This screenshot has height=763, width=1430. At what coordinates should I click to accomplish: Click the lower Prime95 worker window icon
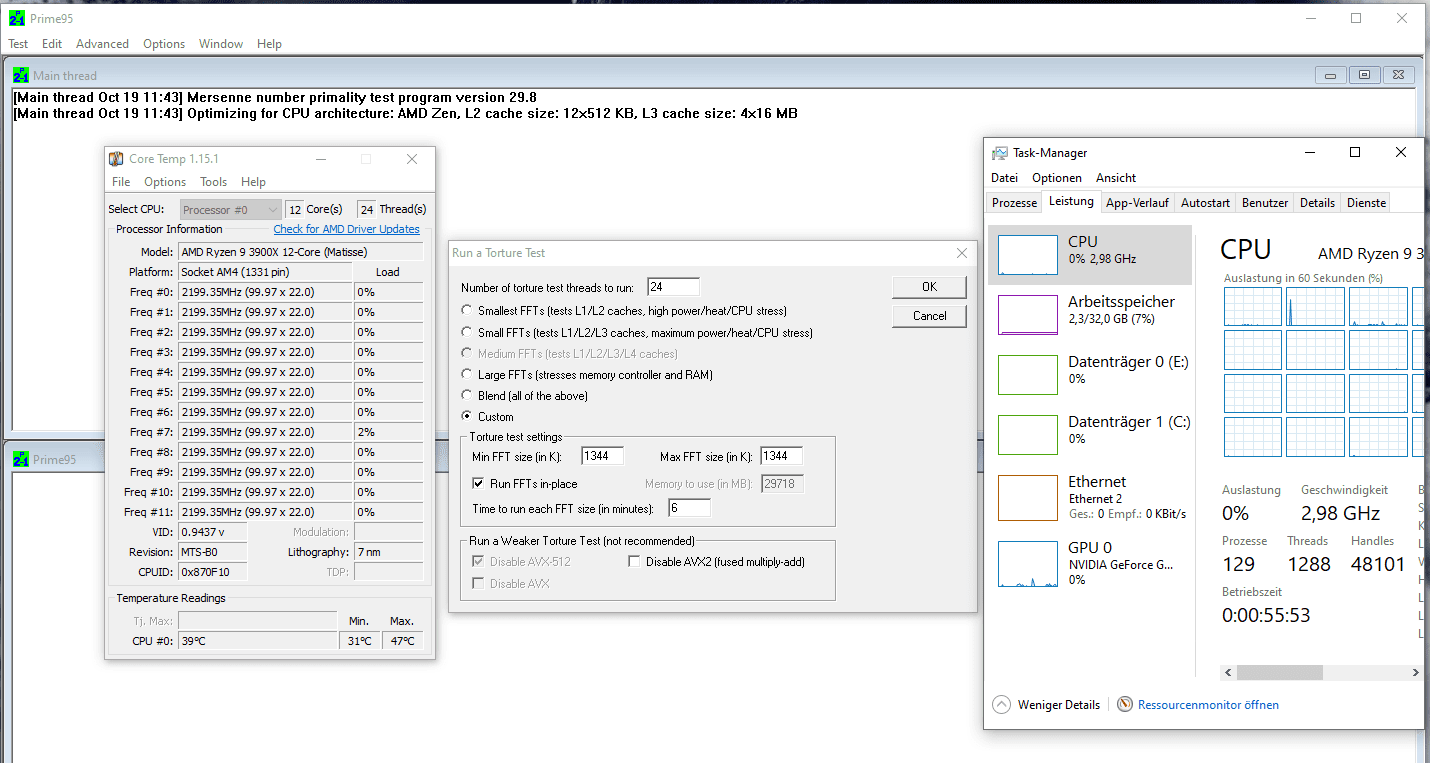tap(21, 459)
